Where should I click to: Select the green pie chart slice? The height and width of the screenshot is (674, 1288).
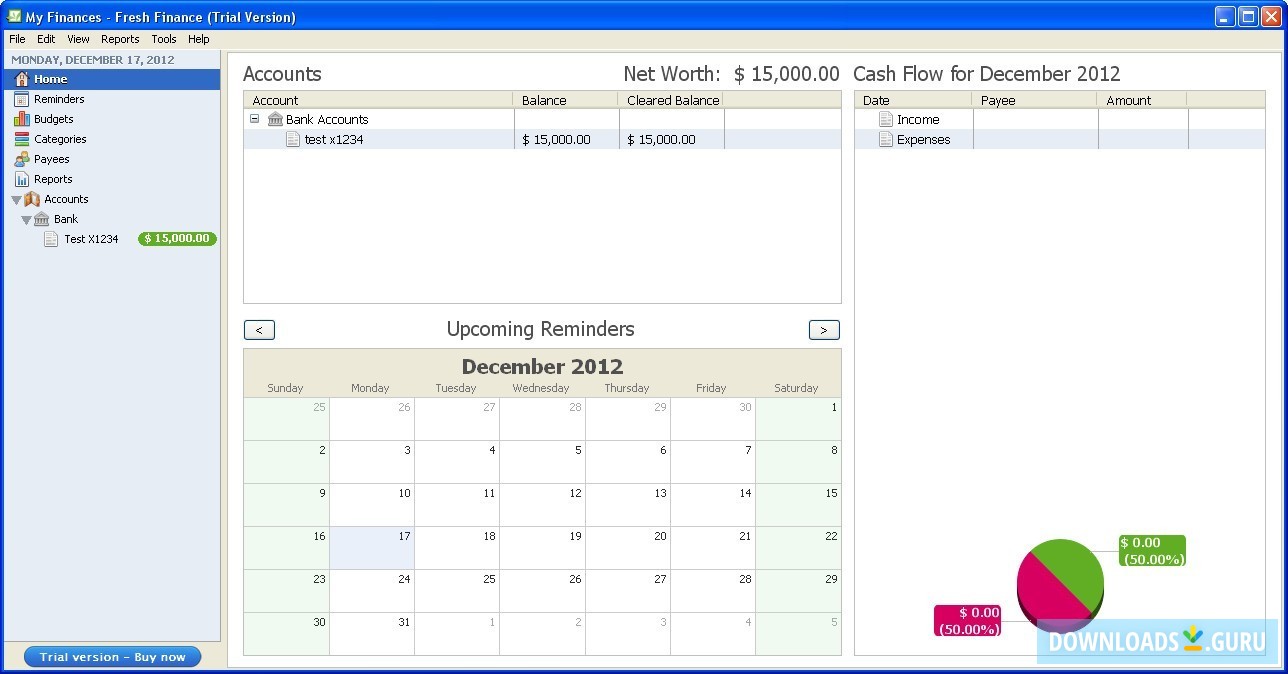point(1072,570)
